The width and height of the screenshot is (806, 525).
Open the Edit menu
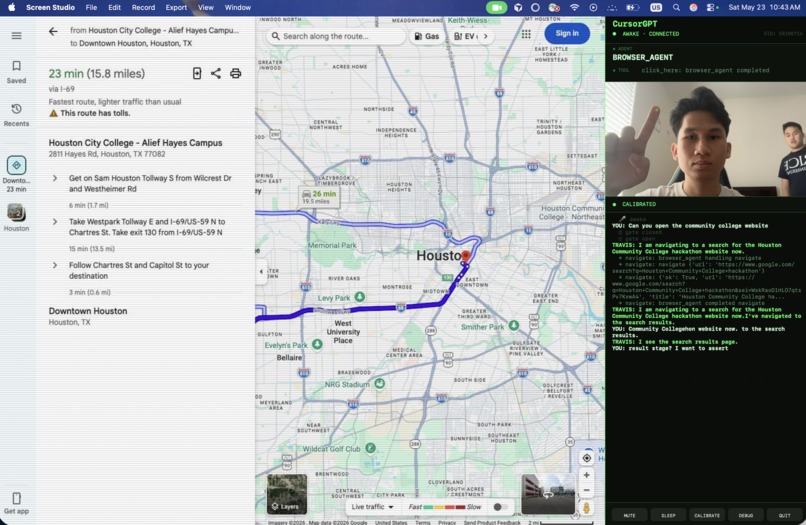114,7
